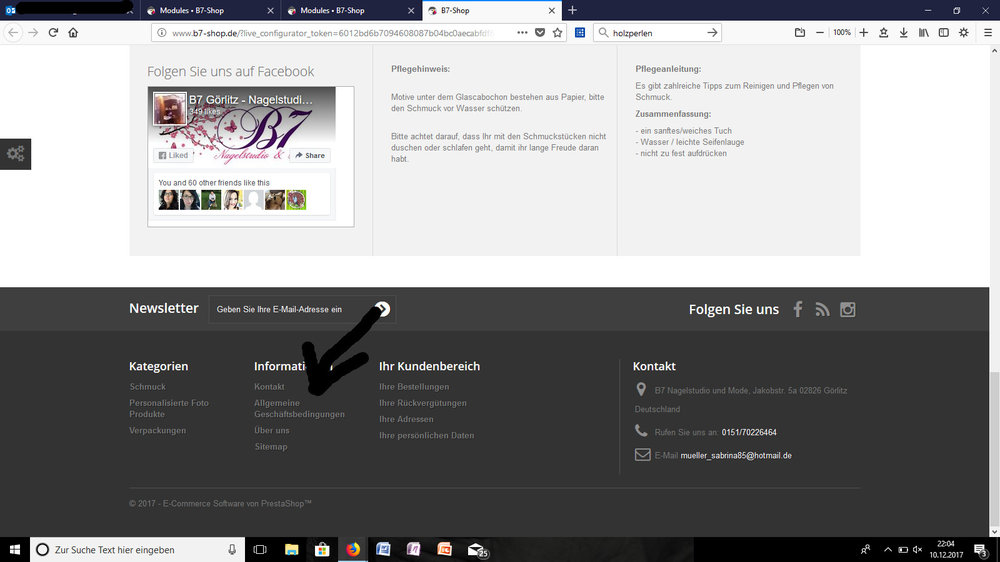Viewport: 1000px width, 562px height.
Task: Open the shop's Instagram icon
Action: 848,309
